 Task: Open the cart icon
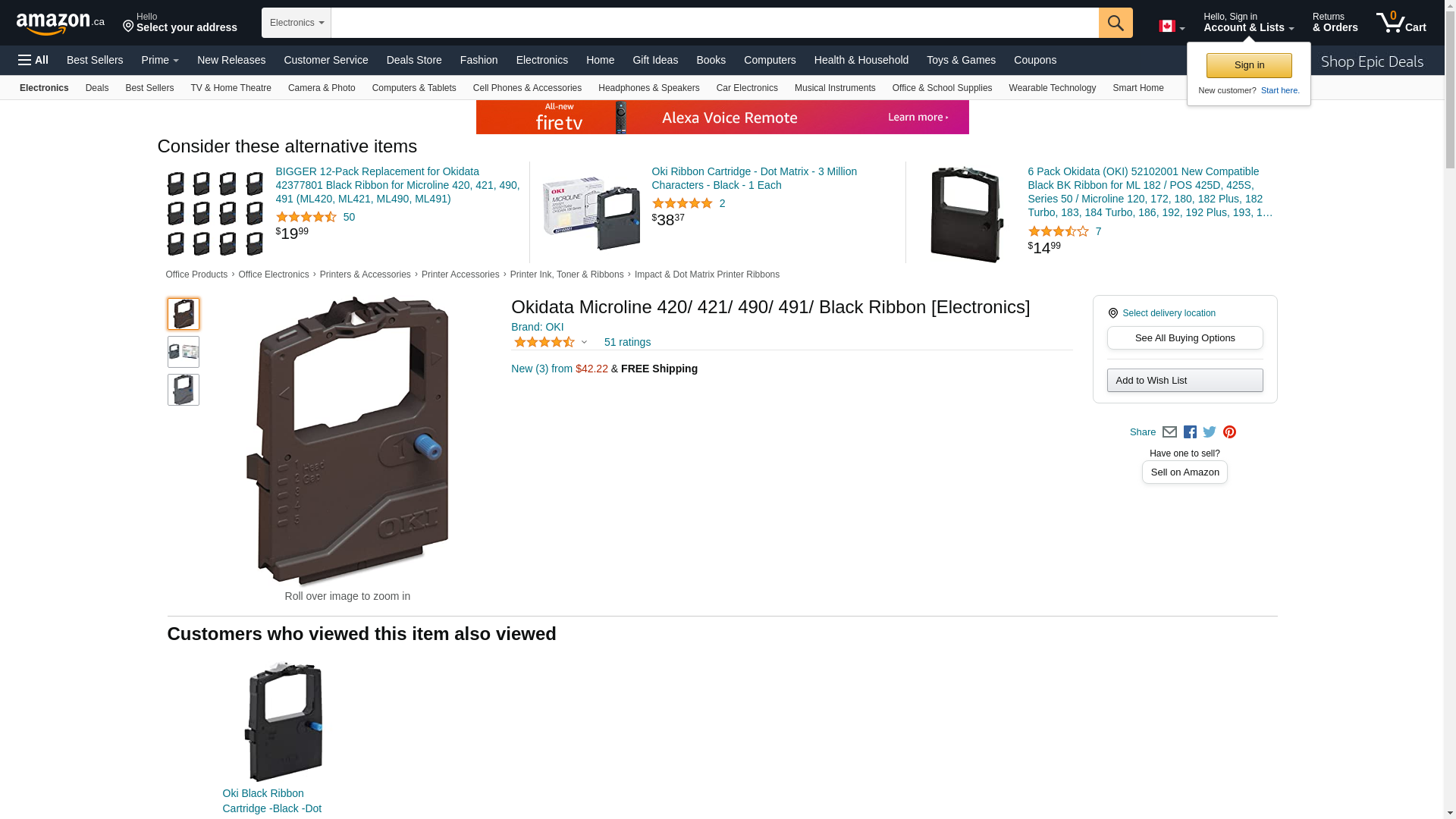(1401, 23)
